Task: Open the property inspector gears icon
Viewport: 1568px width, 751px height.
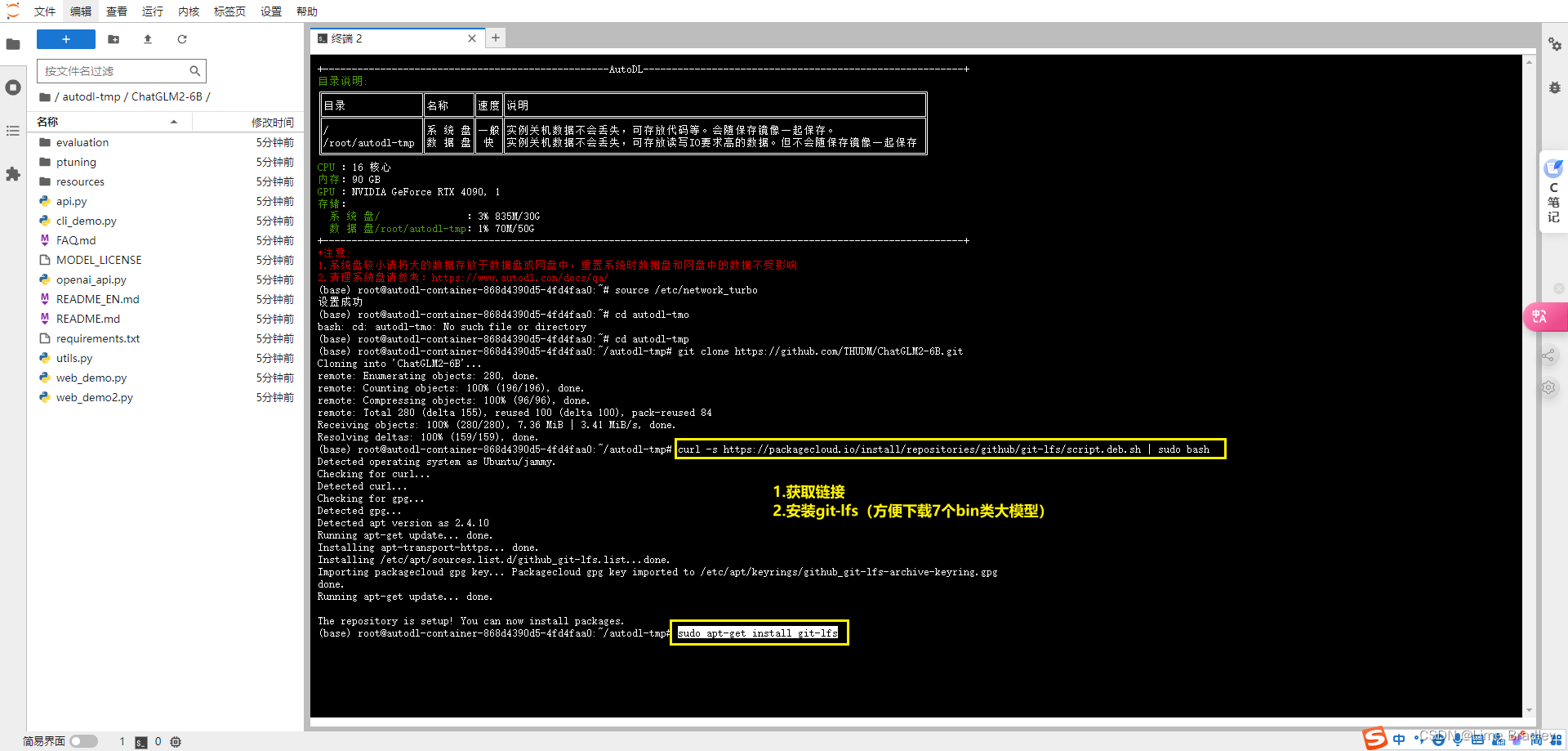Action: 1555,44
